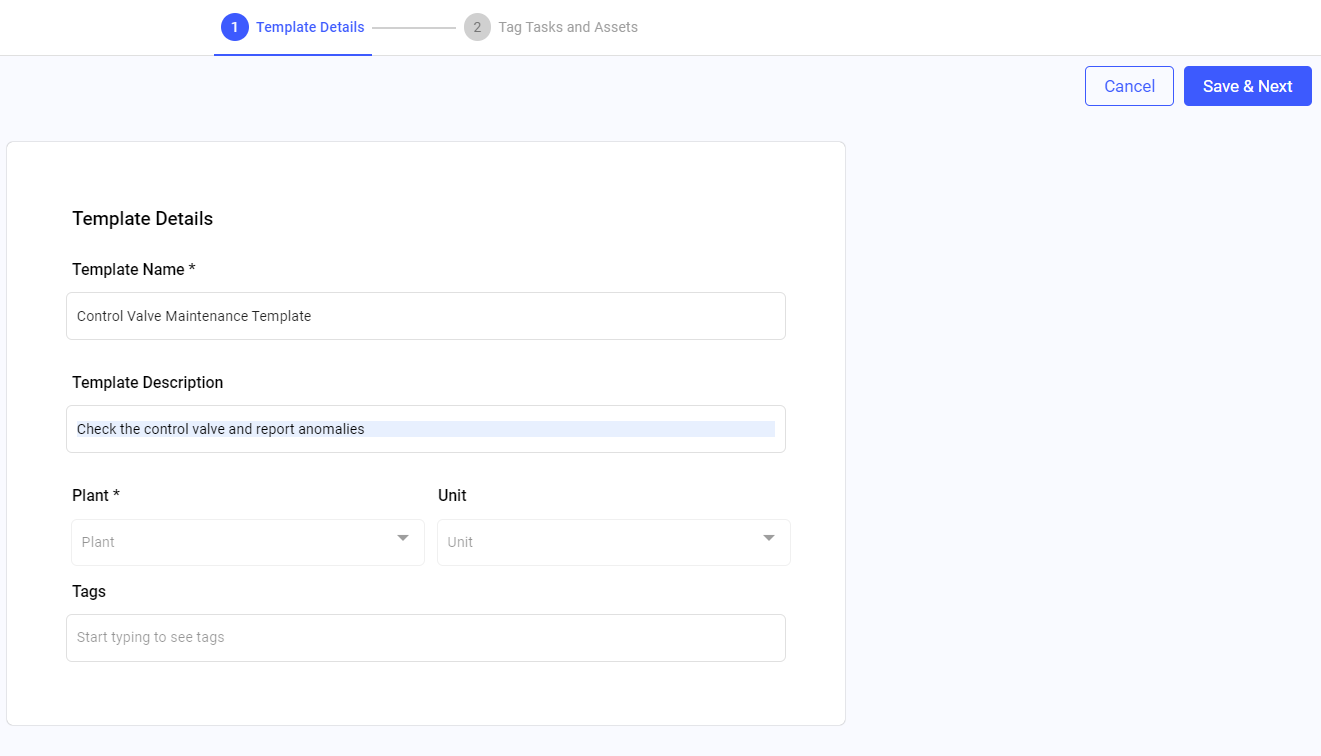Click the Template Details form heading
This screenshot has width=1321, height=756.
[142, 218]
